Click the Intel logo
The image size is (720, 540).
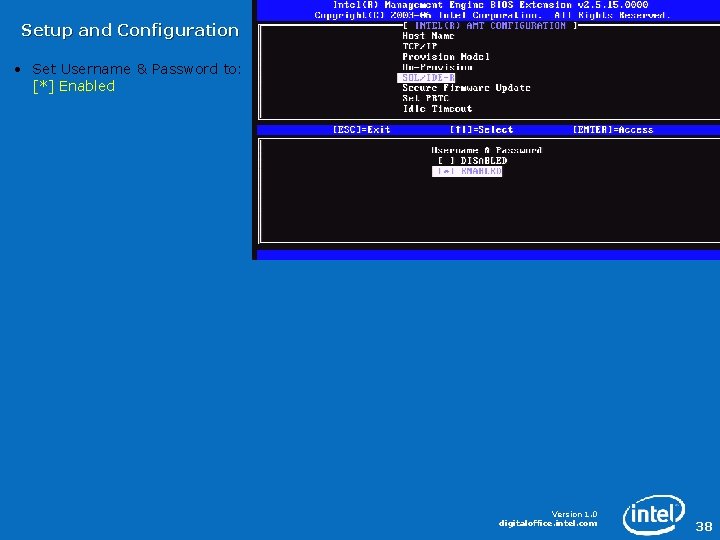[653, 514]
